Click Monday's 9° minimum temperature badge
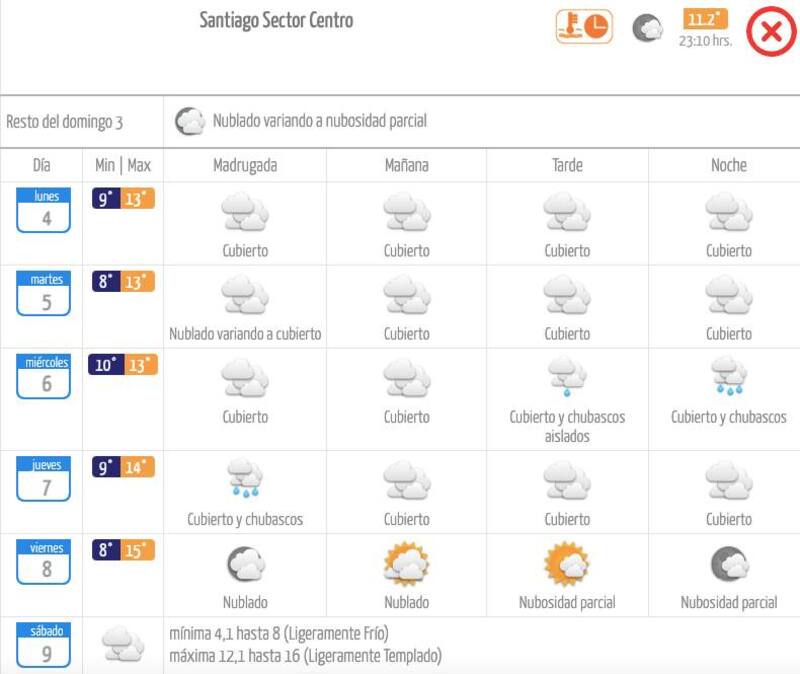800x674 pixels. [x=105, y=199]
